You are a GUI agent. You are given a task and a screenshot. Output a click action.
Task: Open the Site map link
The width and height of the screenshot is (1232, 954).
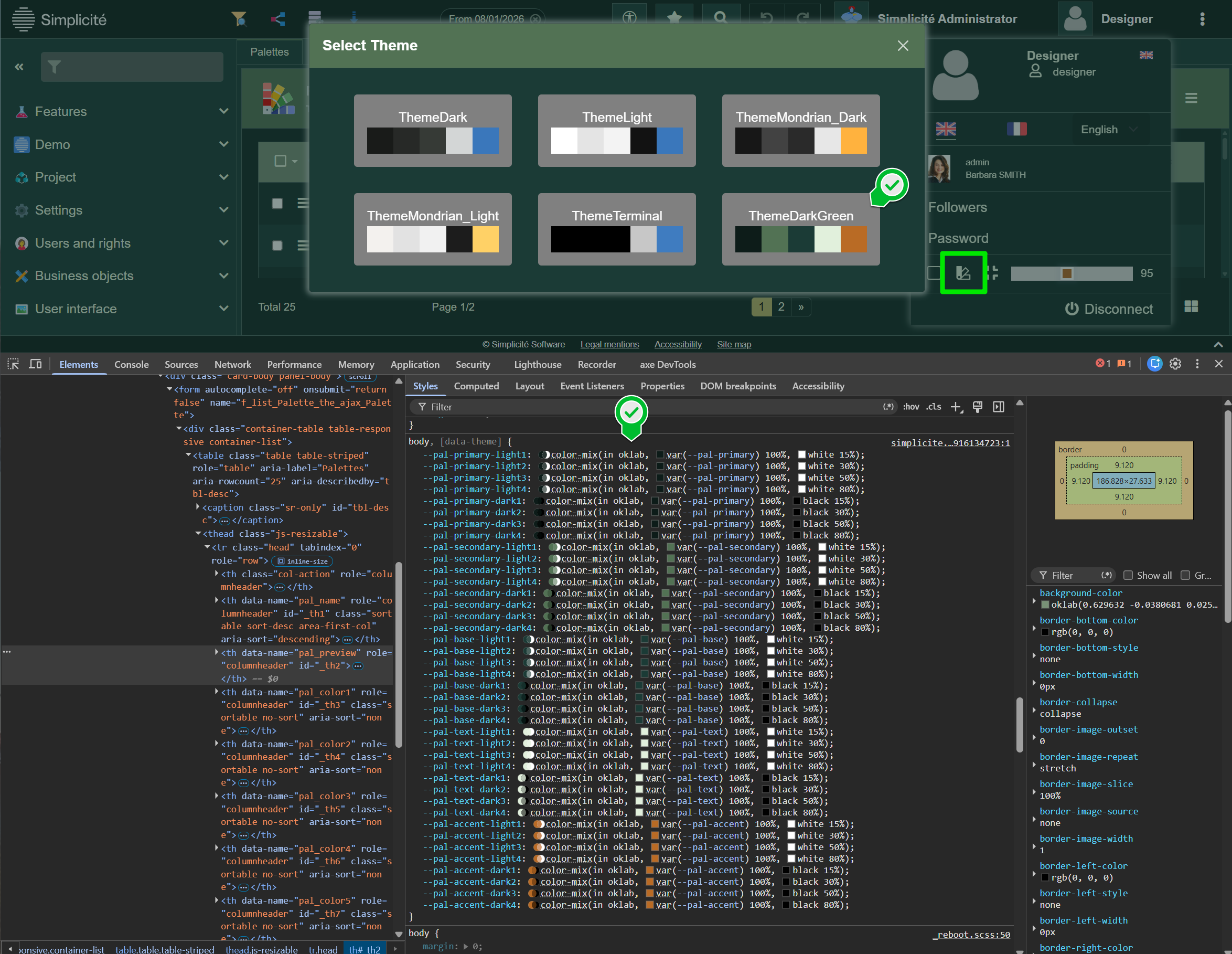[x=733, y=344]
